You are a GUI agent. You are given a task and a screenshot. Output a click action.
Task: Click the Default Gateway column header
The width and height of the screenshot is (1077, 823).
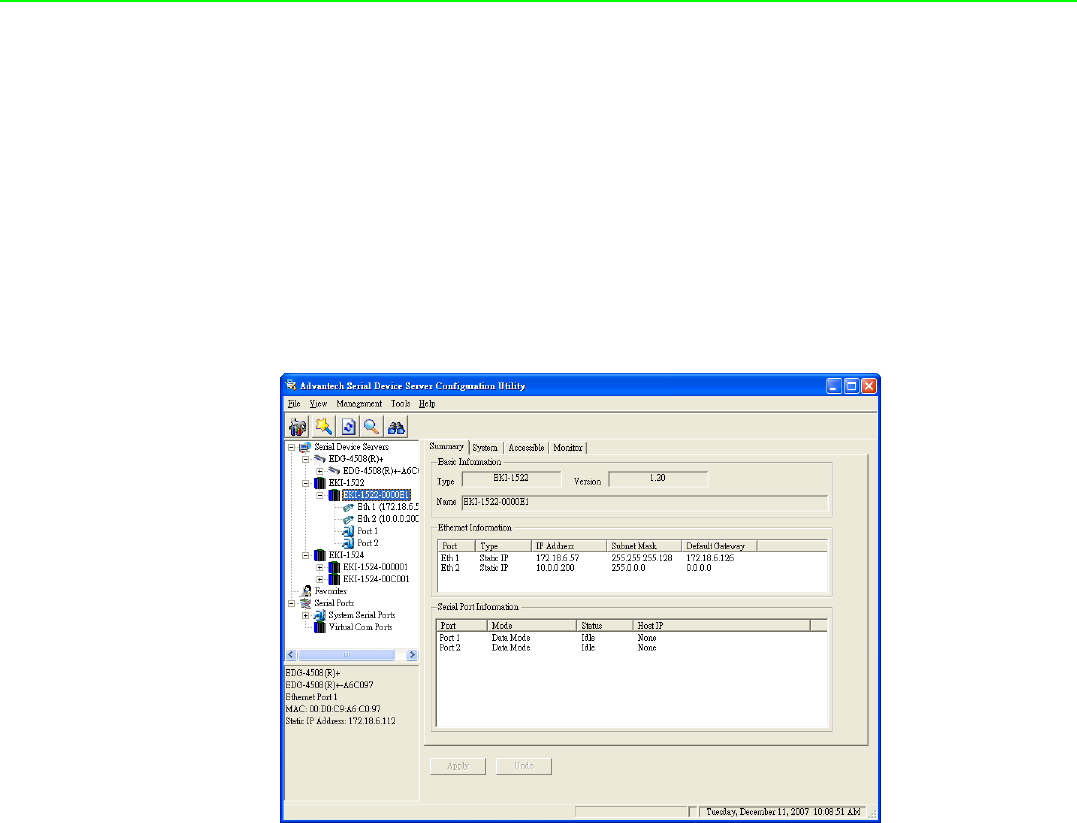pyautogui.click(x=719, y=546)
